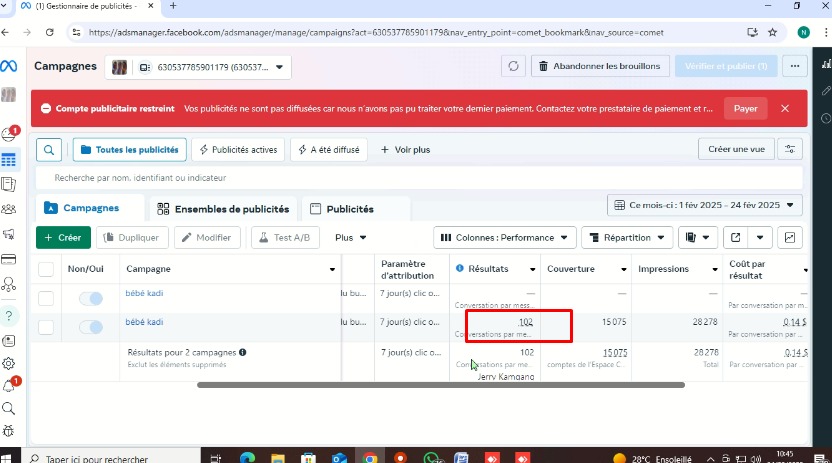The height and width of the screenshot is (463, 832).
Task: Click the export table icon
Action: 735,238
